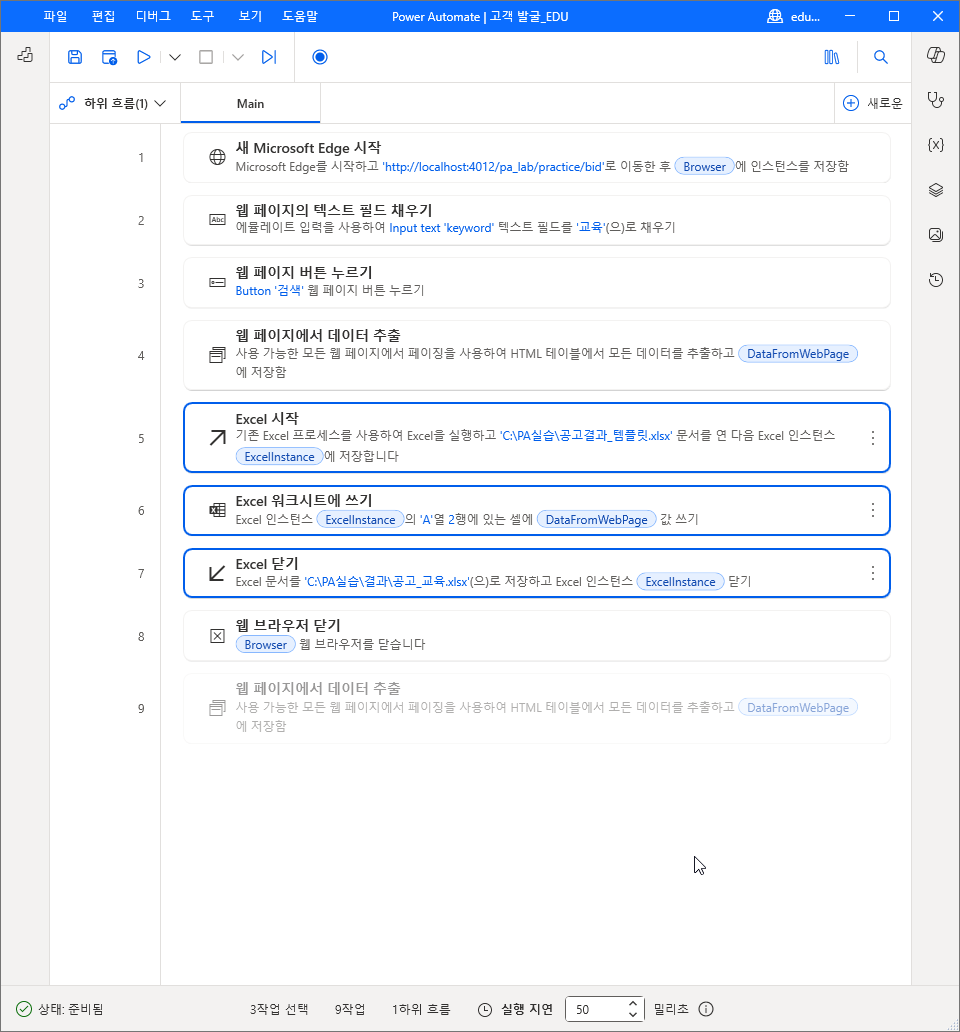
Task: Run the next action with the step icon
Action: point(269,57)
